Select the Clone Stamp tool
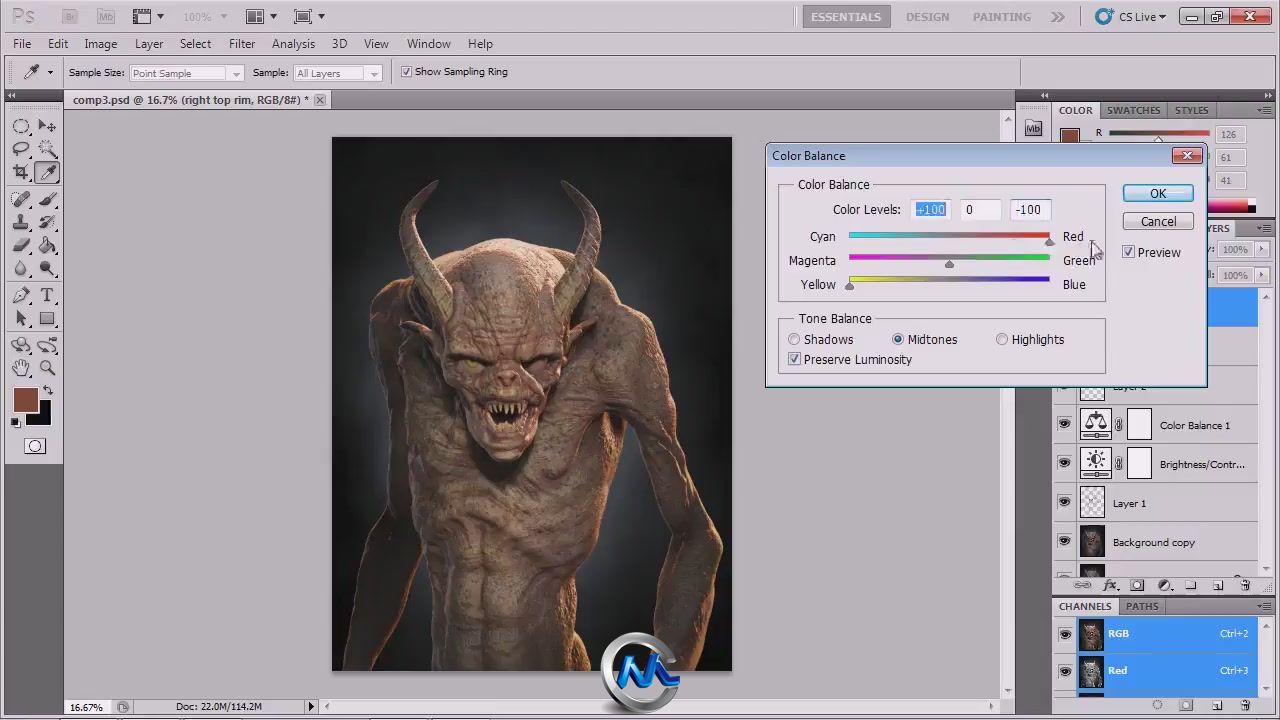 tap(21, 223)
